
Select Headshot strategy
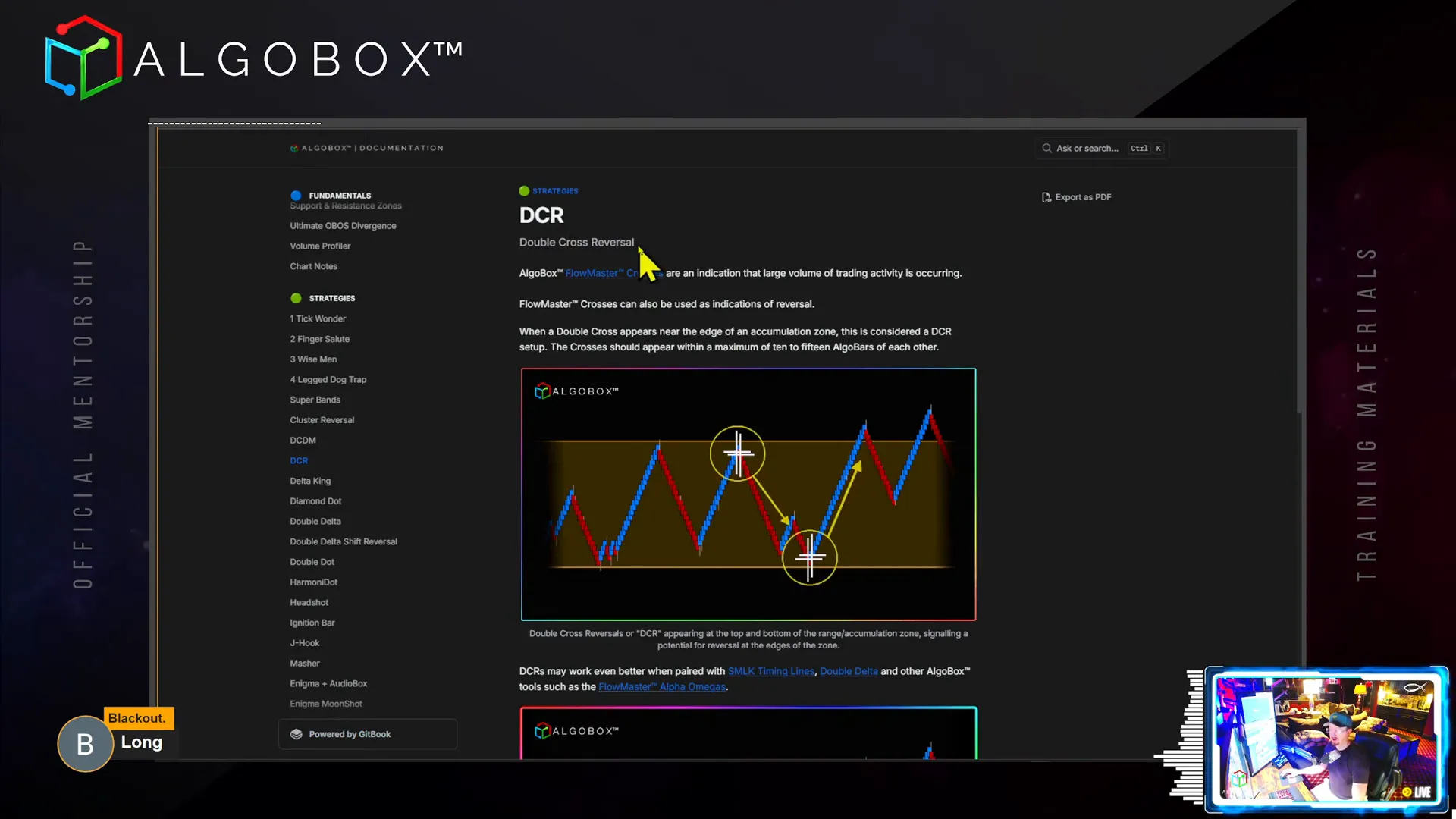(x=309, y=603)
